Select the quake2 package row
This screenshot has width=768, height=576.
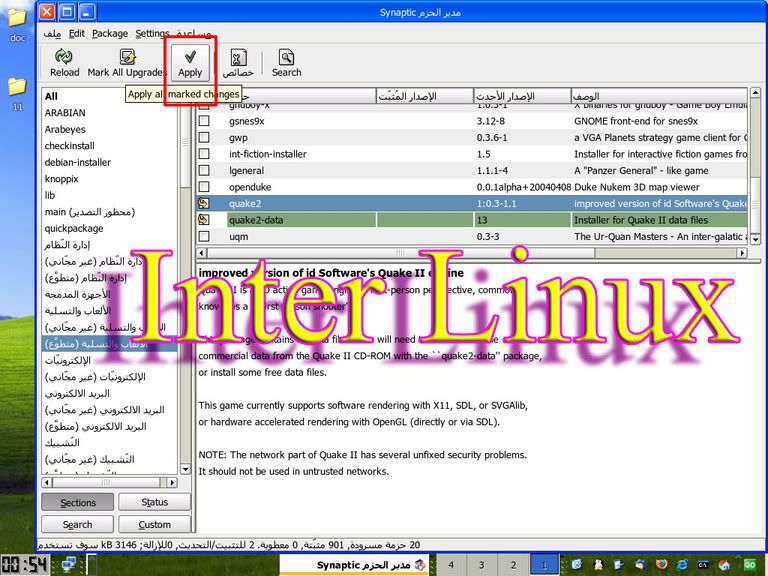click(x=472, y=203)
